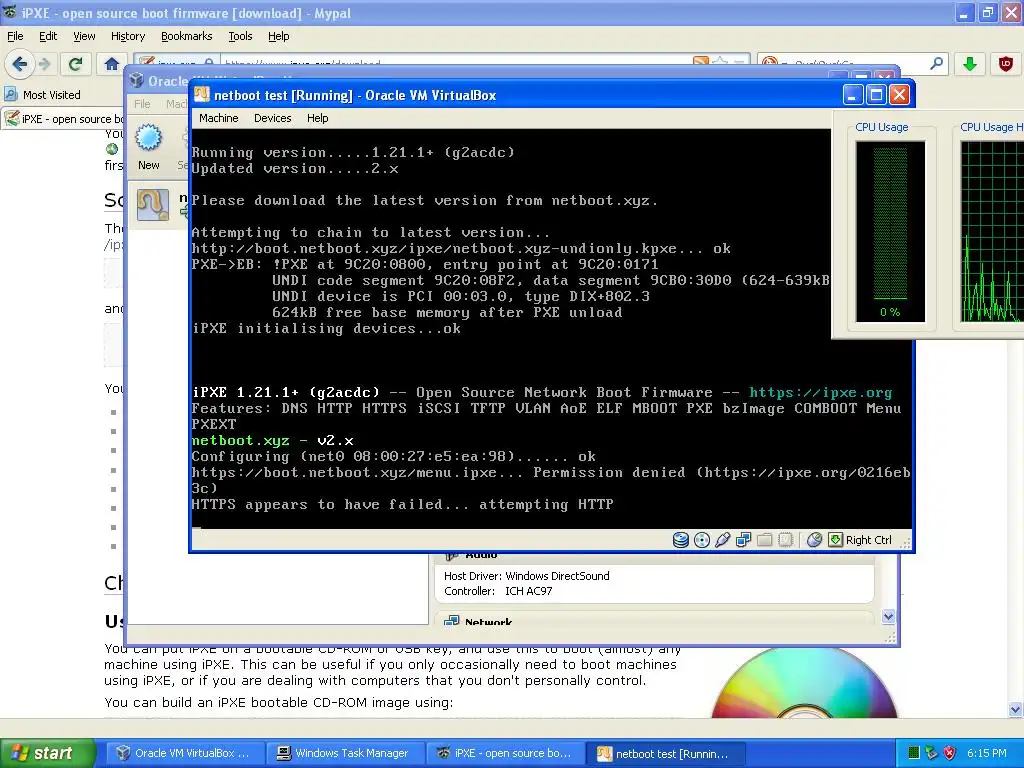Select the netboot VM icon in VirtualBox Manager list
The height and width of the screenshot is (768, 1024).
coord(153,204)
